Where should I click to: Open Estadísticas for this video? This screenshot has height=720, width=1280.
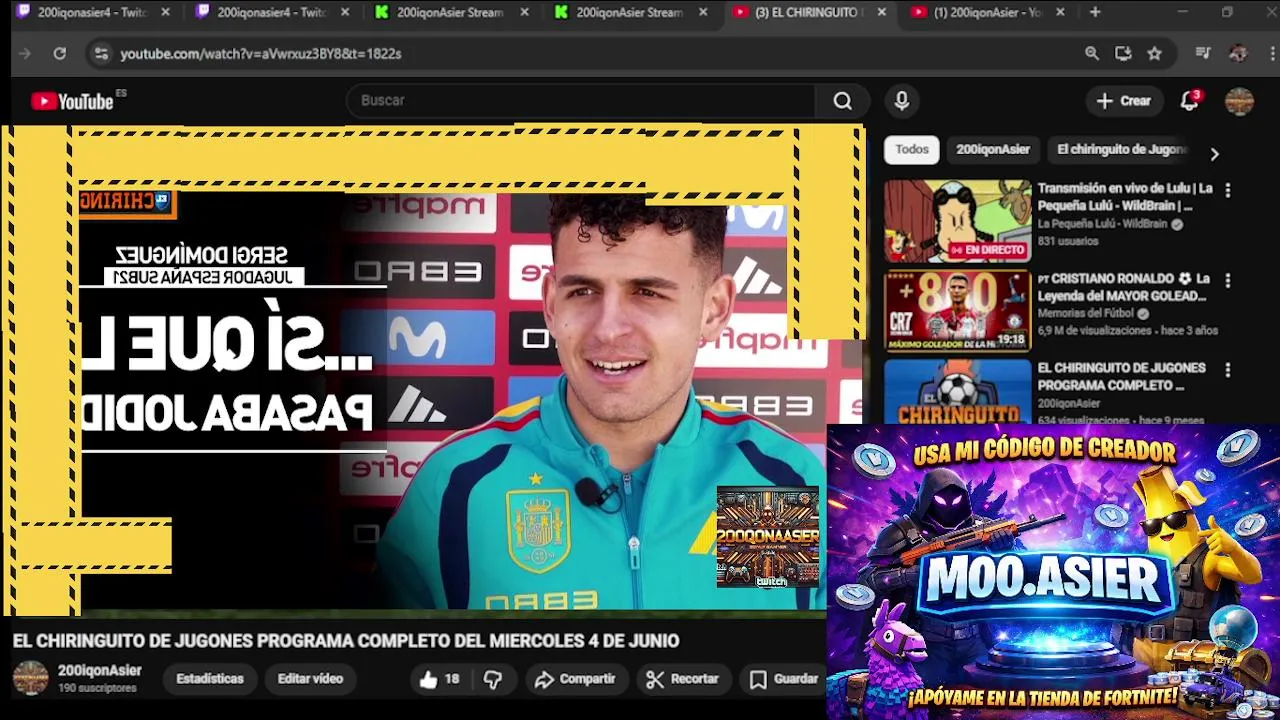click(x=210, y=679)
